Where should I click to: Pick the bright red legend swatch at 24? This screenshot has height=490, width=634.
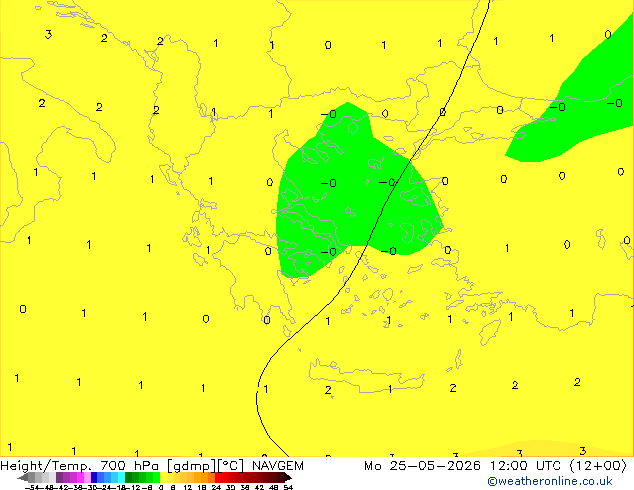pos(218,477)
